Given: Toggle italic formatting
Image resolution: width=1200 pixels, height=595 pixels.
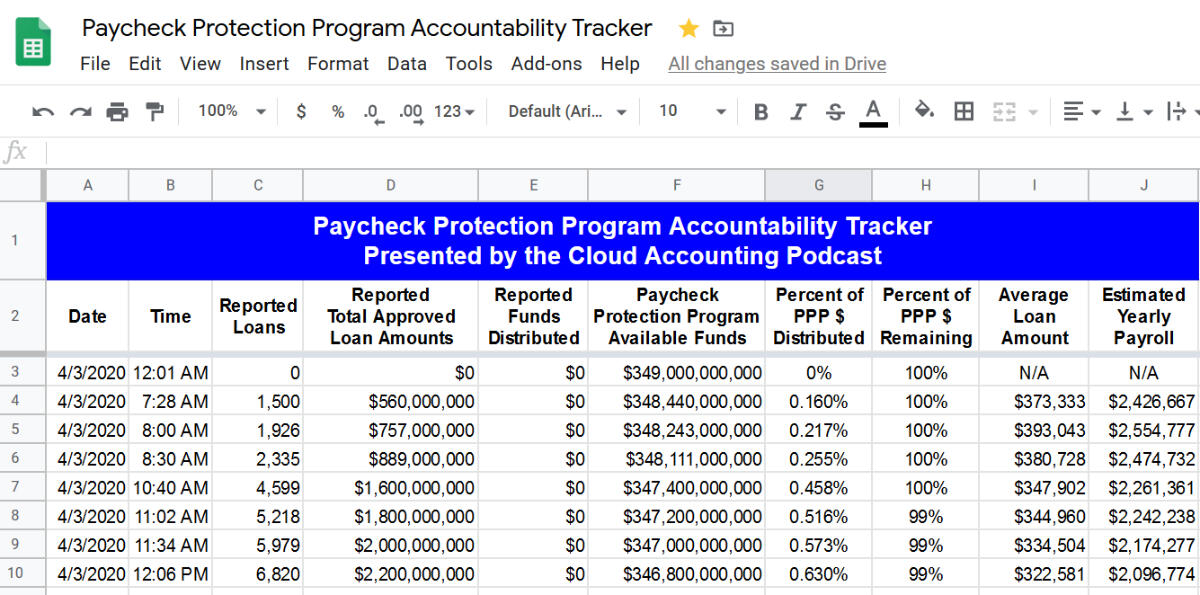Looking at the screenshot, I should (x=797, y=111).
